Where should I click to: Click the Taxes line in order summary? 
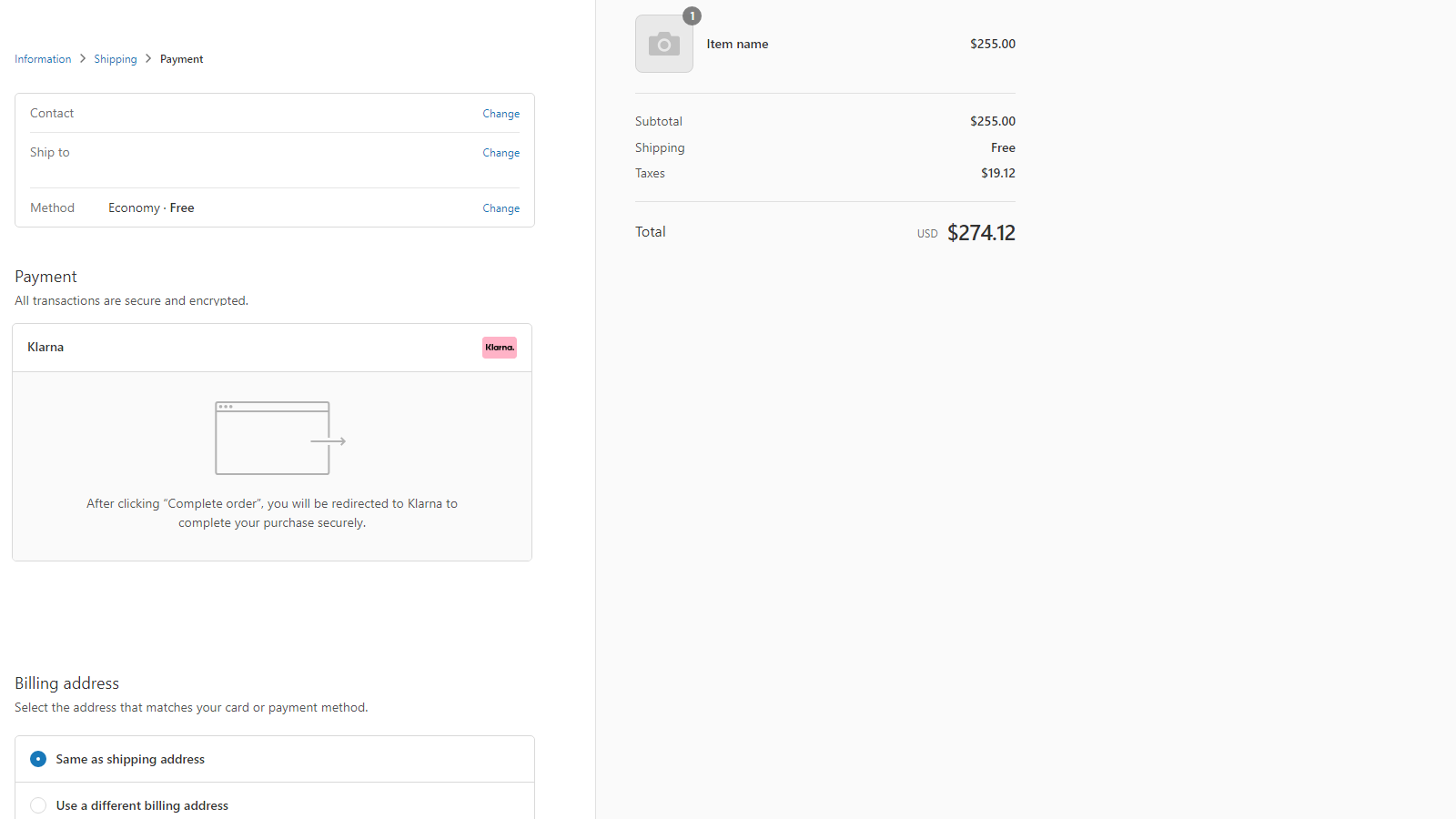(650, 173)
